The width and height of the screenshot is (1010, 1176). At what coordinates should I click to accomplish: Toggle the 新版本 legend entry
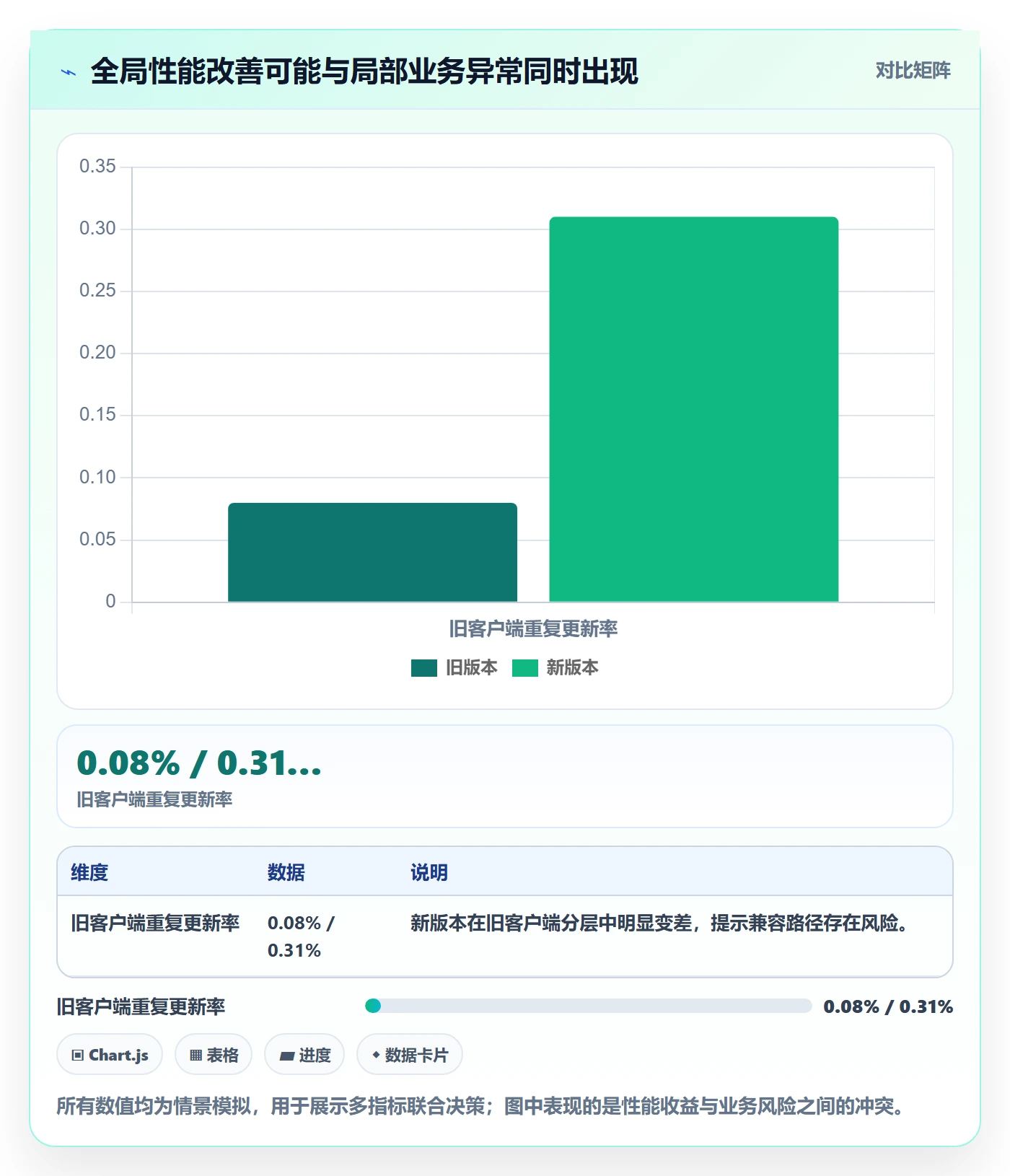click(555, 667)
